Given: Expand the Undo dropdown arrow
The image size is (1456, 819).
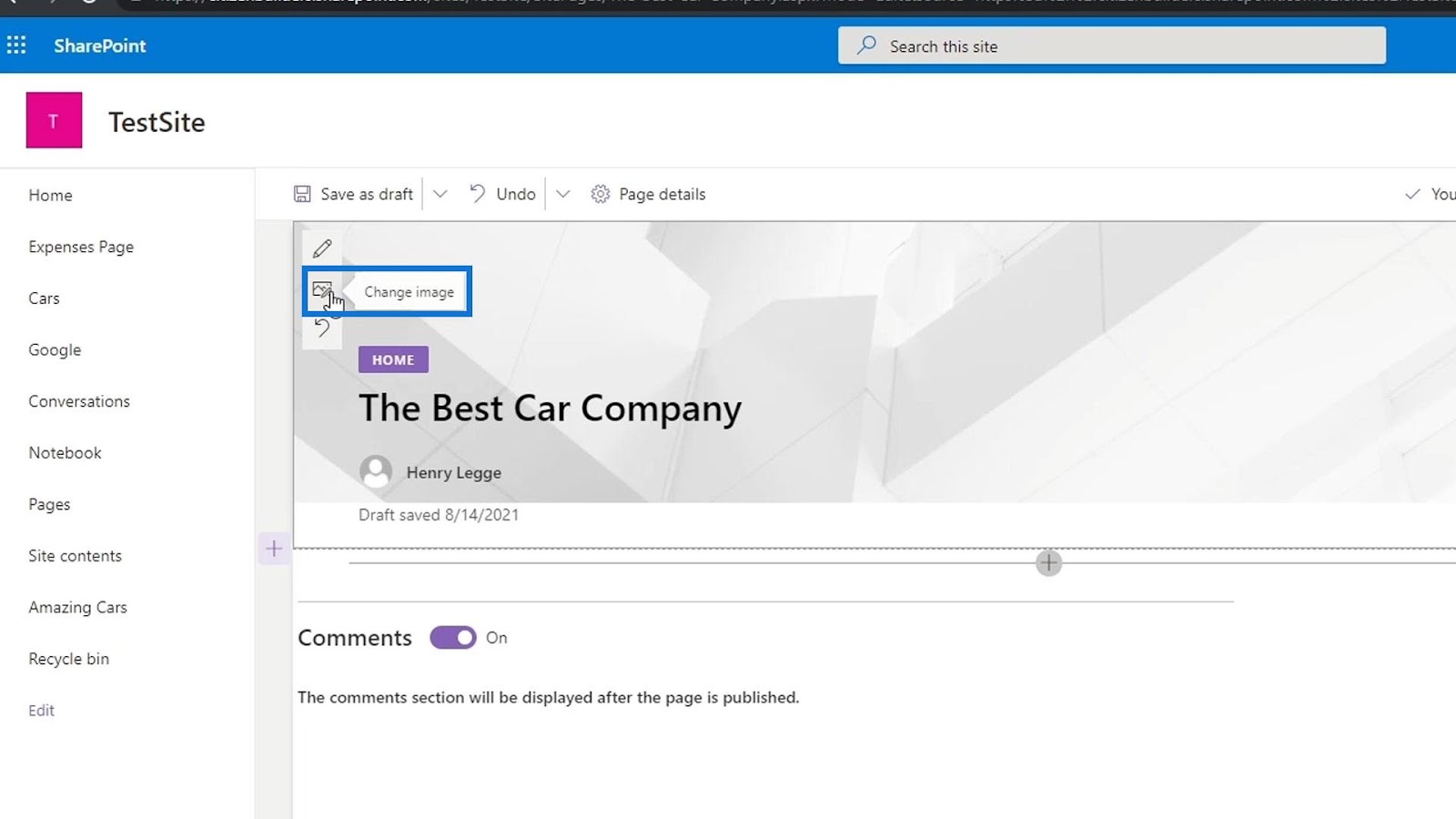Looking at the screenshot, I should [x=563, y=194].
